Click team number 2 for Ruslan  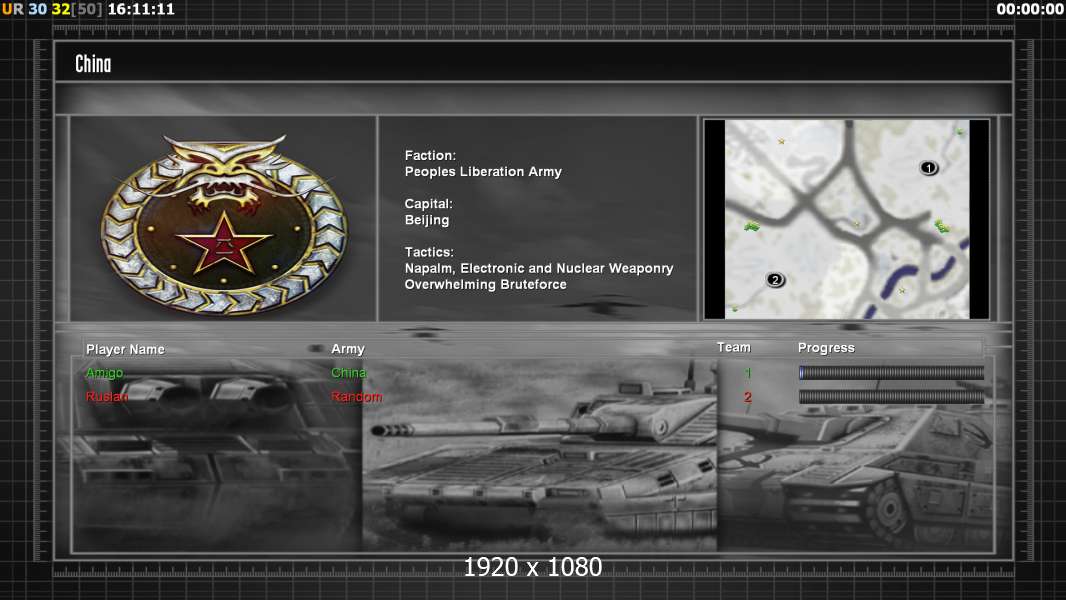pyautogui.click(x=748, y=396)
